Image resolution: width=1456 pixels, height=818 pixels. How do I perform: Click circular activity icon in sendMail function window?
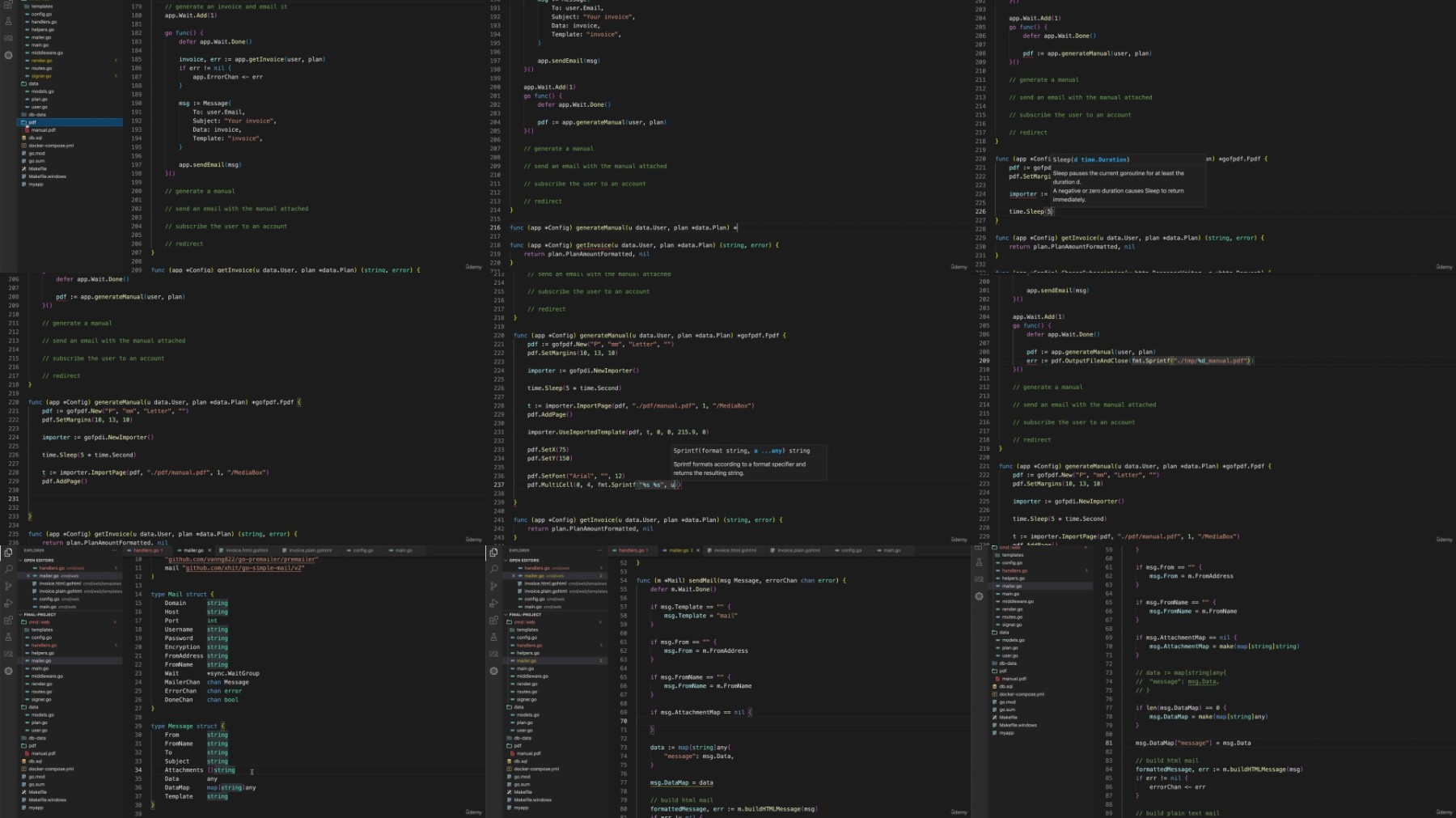pyautogui.click(x=493, y=671)
